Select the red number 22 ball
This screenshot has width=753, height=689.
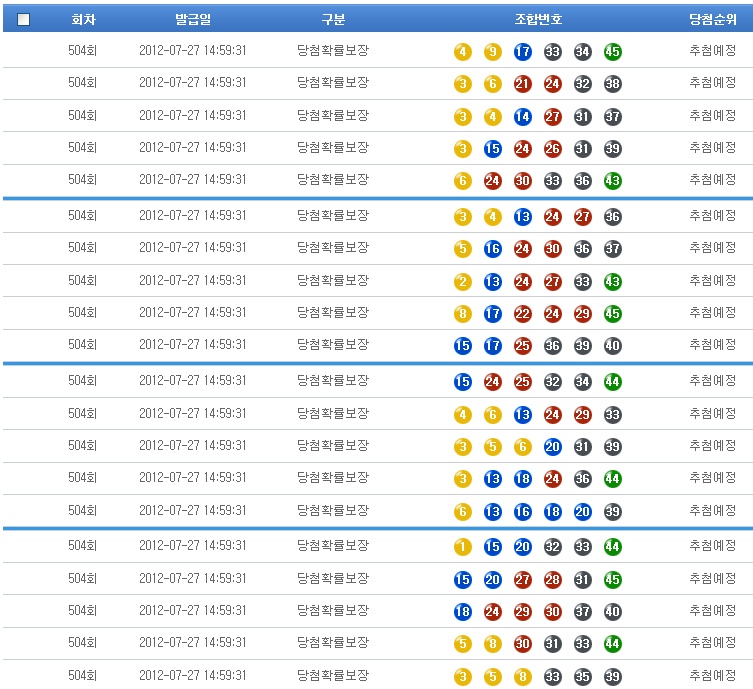(522, 314)
